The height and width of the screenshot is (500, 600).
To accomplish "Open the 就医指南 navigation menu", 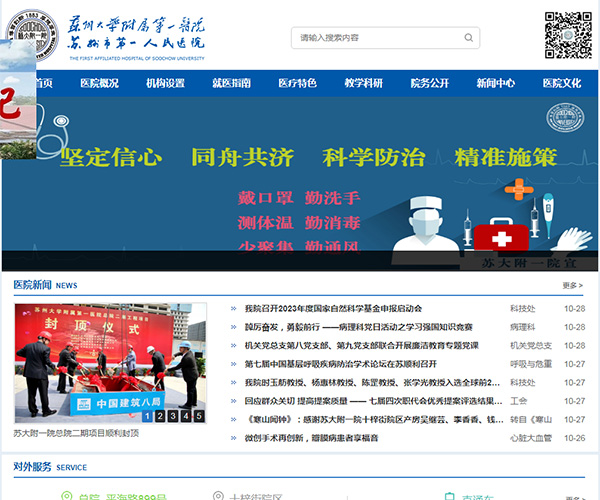I will tap(231, 83).
